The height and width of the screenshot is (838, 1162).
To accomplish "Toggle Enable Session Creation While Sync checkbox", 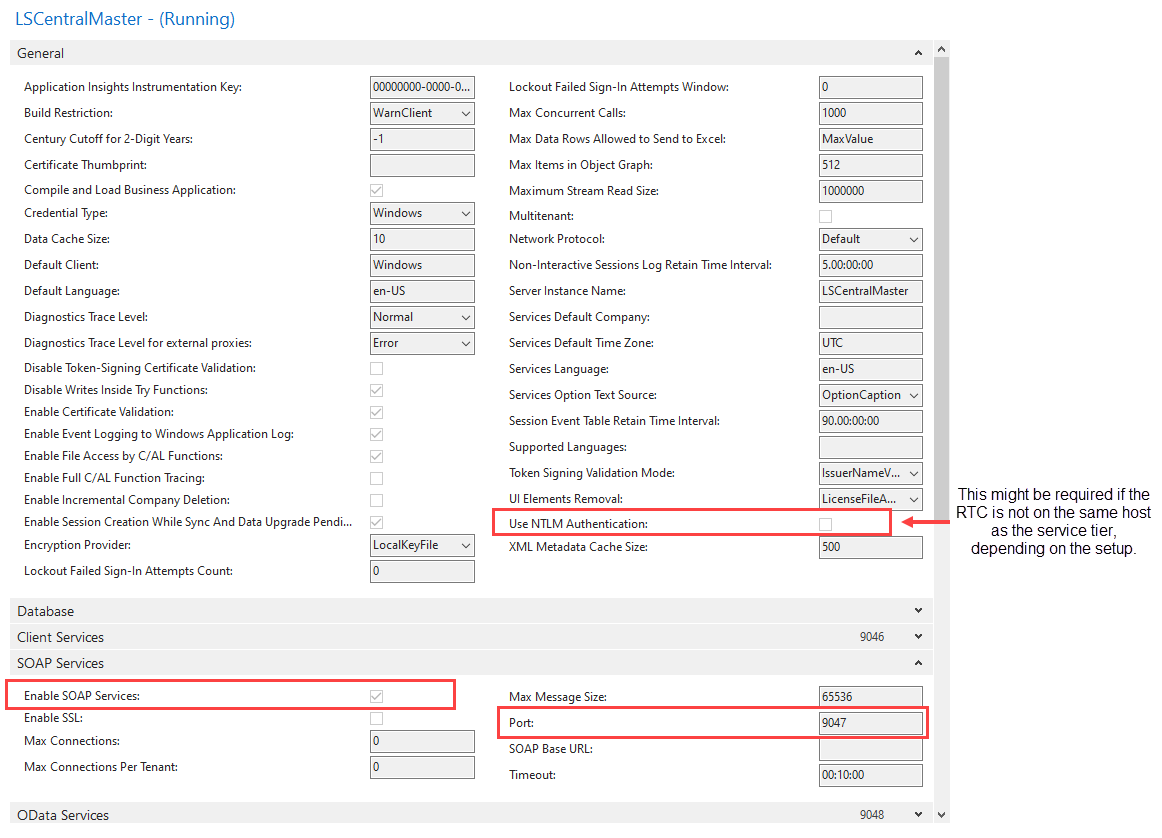I will pos(376,522).
